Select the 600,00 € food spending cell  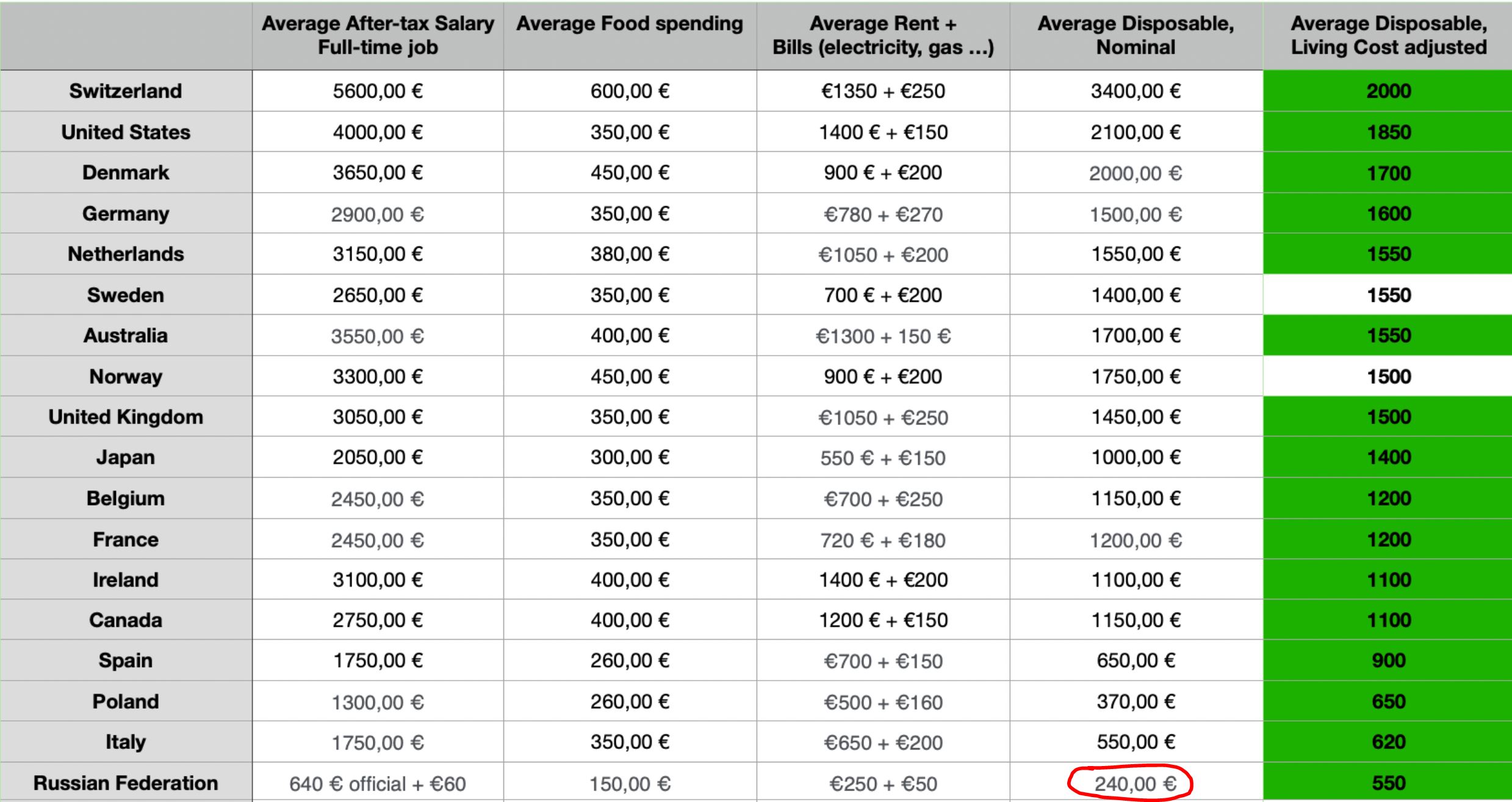630,91
